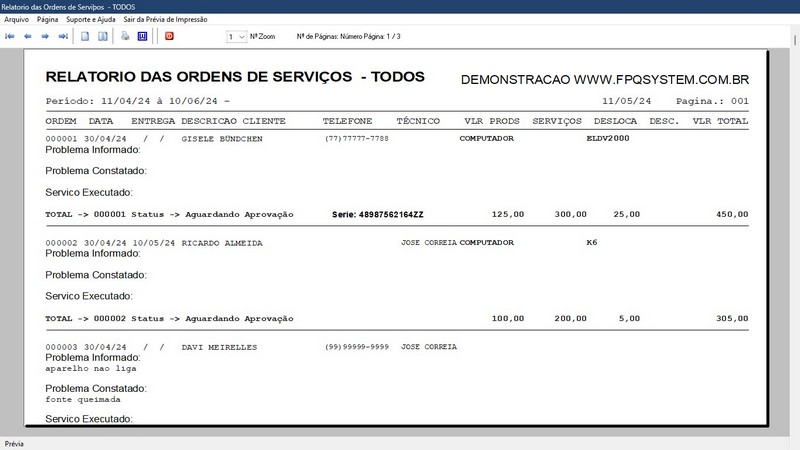Click the TÉCNICO column header
The width and height of the screenshot is (800, 450).
point(418,121)
